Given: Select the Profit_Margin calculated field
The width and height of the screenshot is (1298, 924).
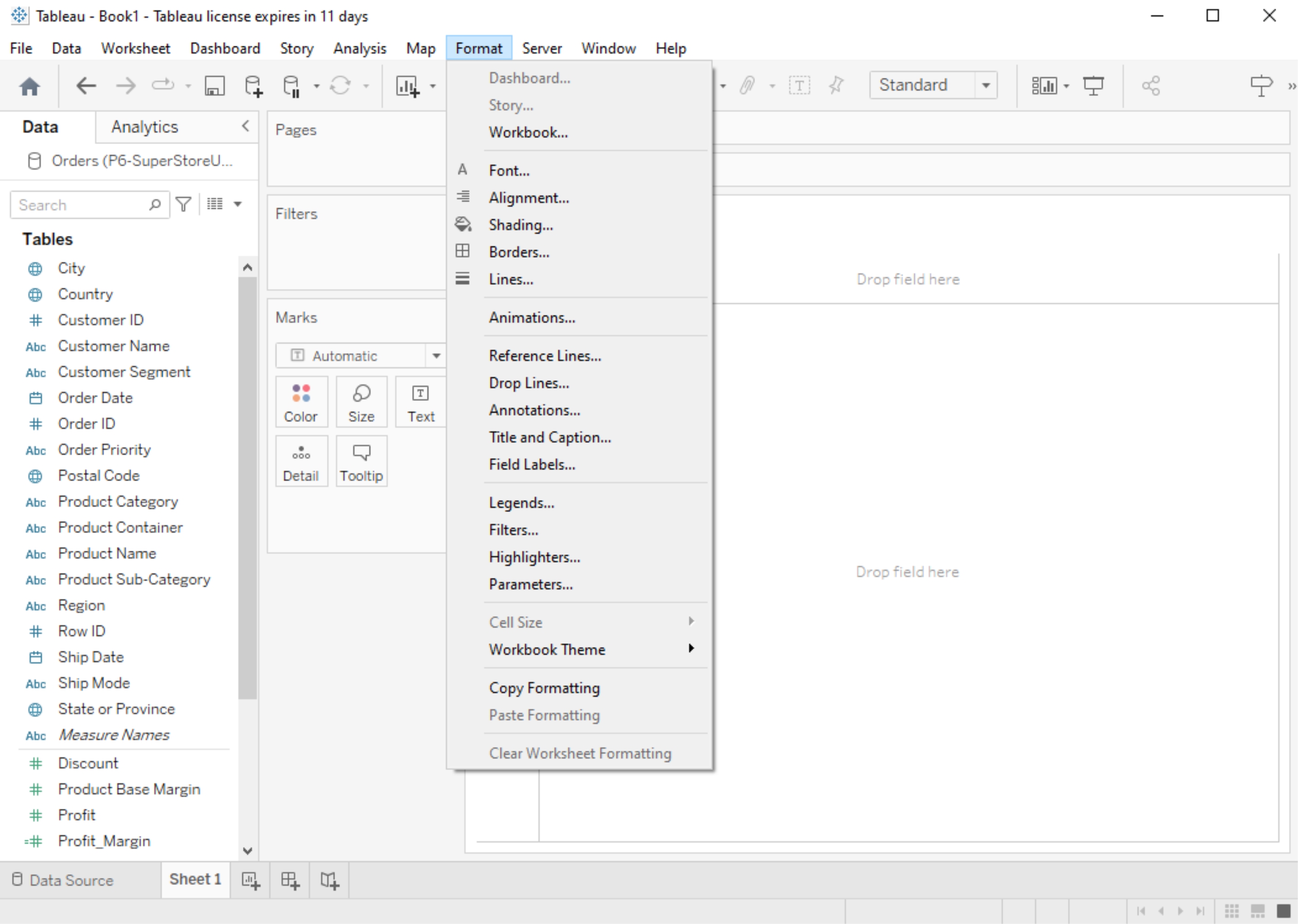Looking at the screenshot, I should (104, 841).
